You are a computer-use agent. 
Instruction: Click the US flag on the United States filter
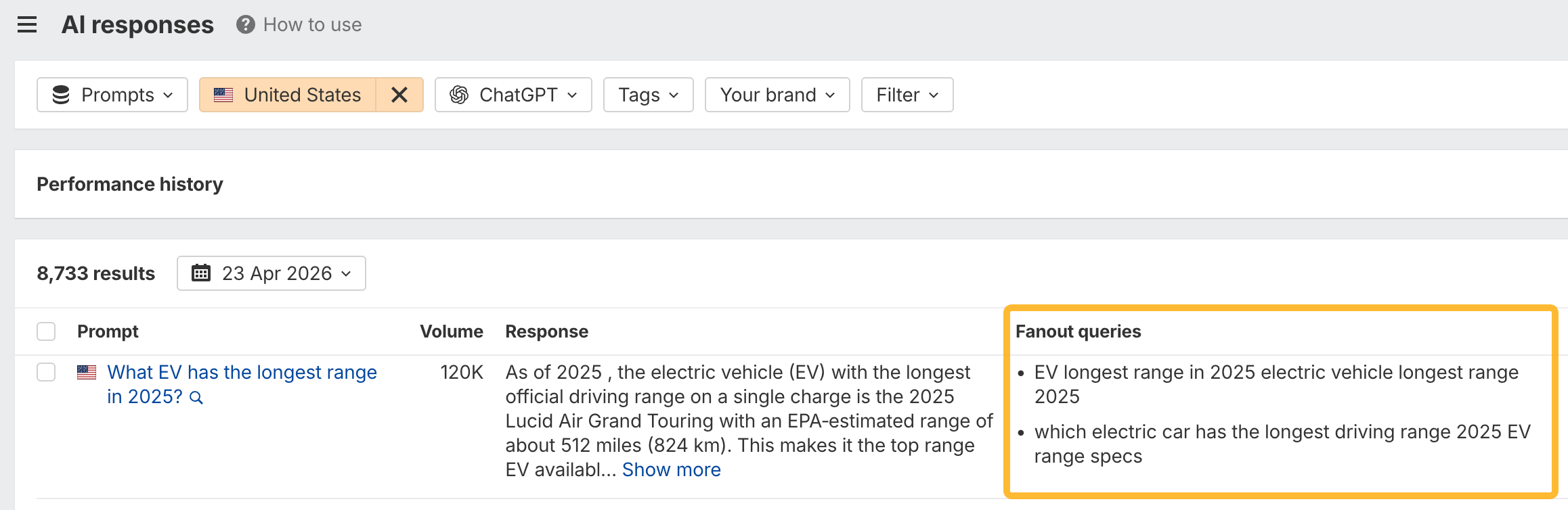pyautogui.click(x=223, y=95)
